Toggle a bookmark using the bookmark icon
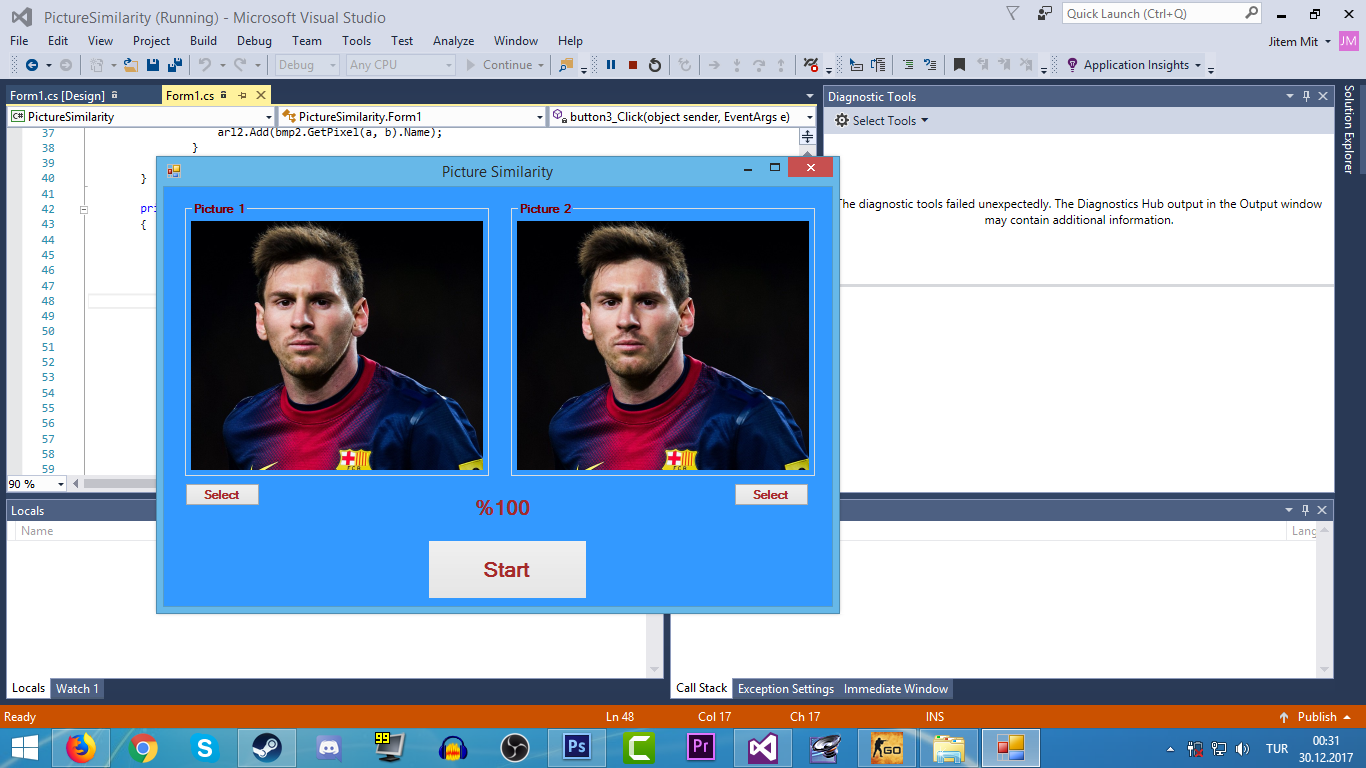This screenshot has height=768, width=1366. [959, 65]
